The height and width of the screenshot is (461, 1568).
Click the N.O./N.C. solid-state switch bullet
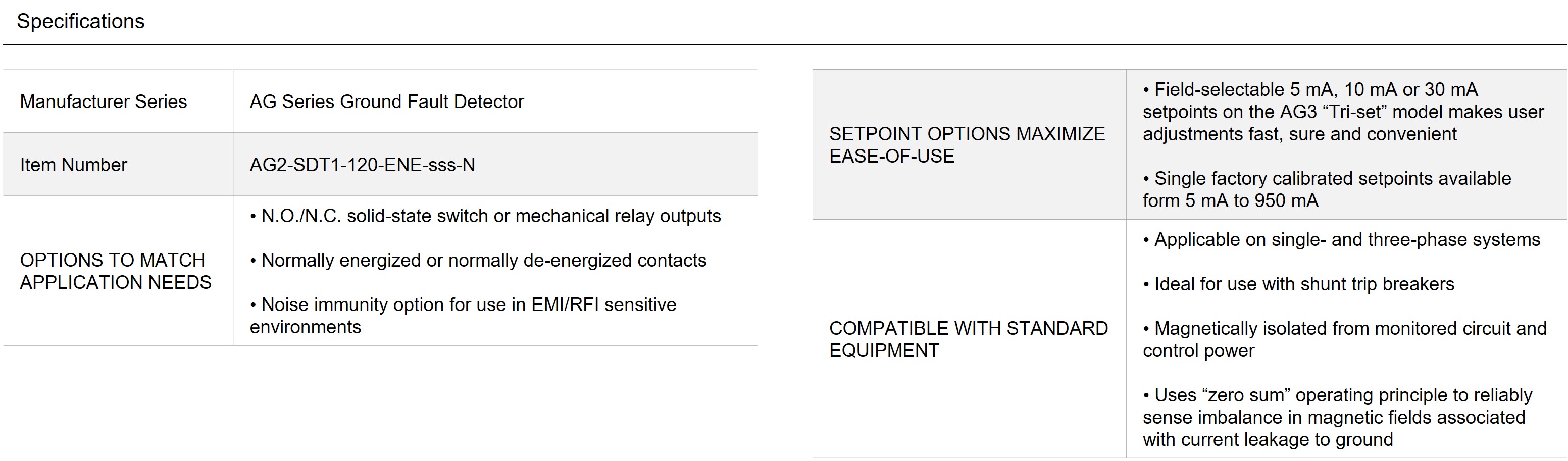tap(485, 216)
